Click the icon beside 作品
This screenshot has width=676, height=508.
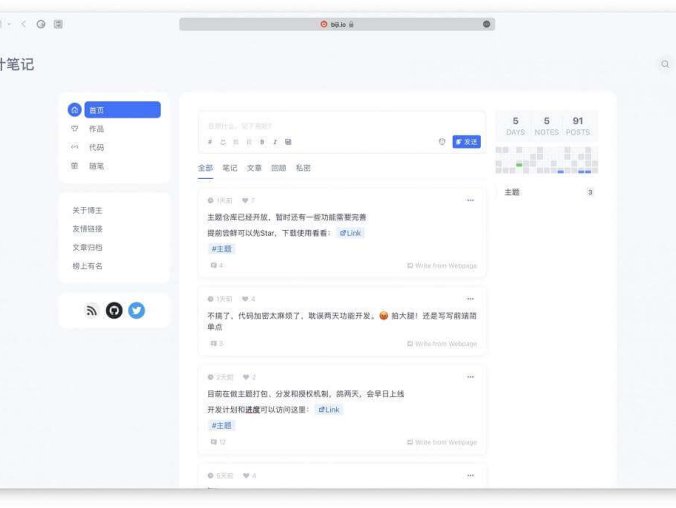coord(75,129)
